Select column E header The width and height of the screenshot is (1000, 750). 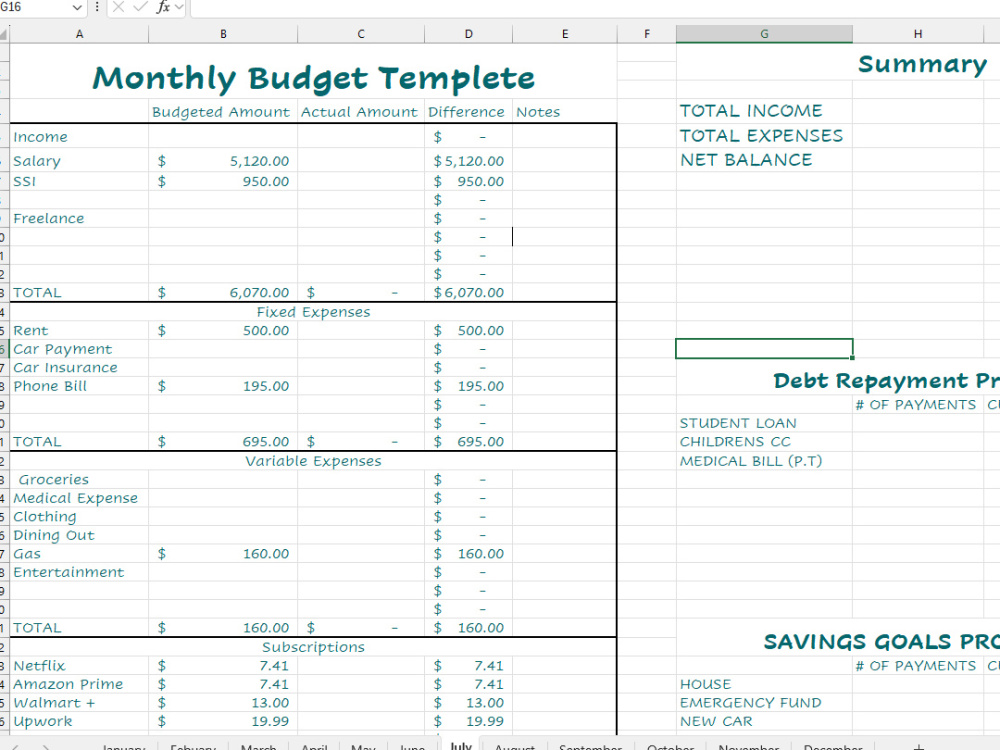[565, 34]
